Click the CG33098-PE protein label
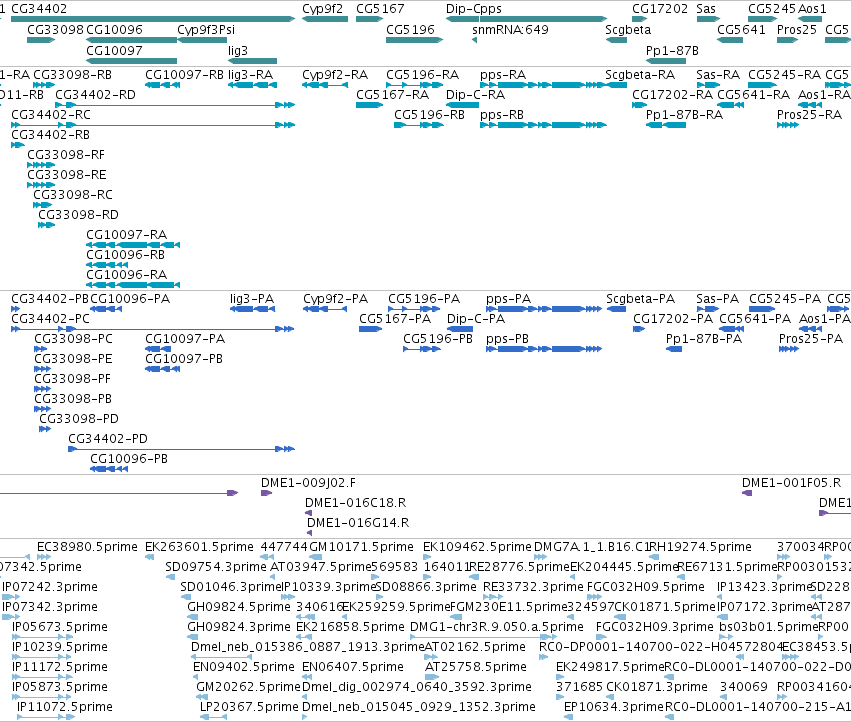The width and height of the screenshot is (851, 722). pos(73,358)
